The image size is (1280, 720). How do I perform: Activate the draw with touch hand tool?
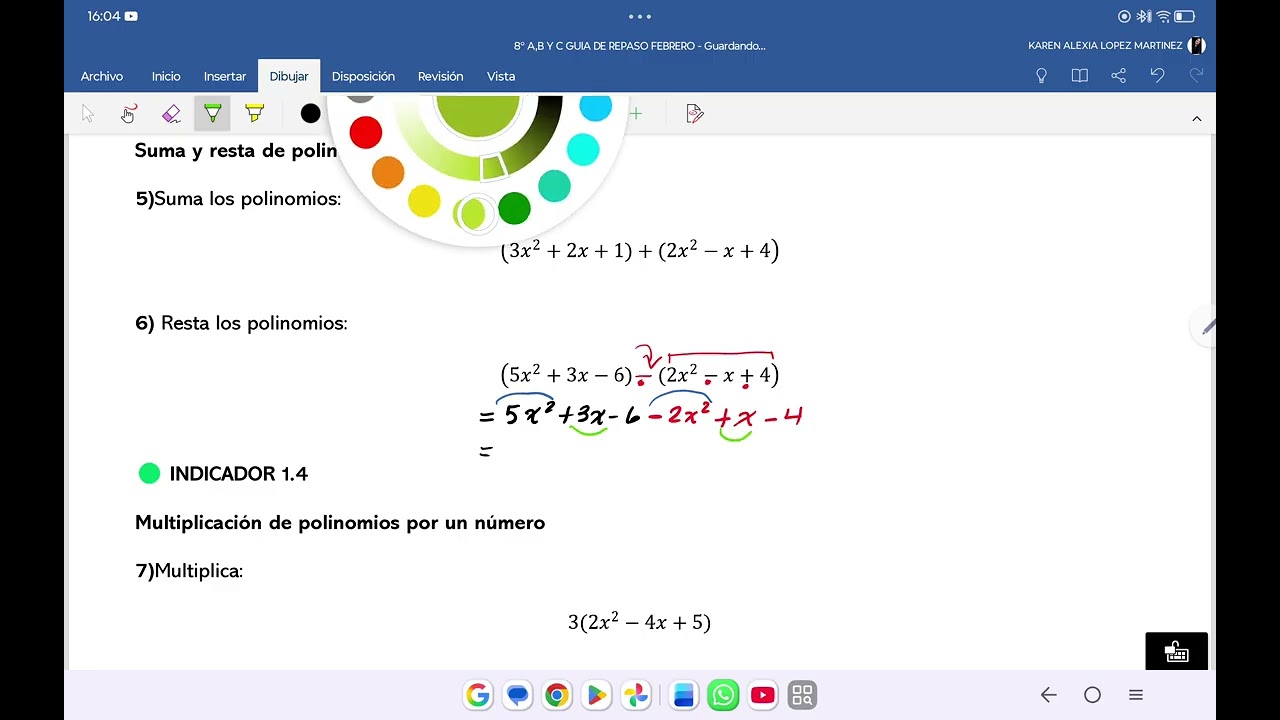(129, 114)
